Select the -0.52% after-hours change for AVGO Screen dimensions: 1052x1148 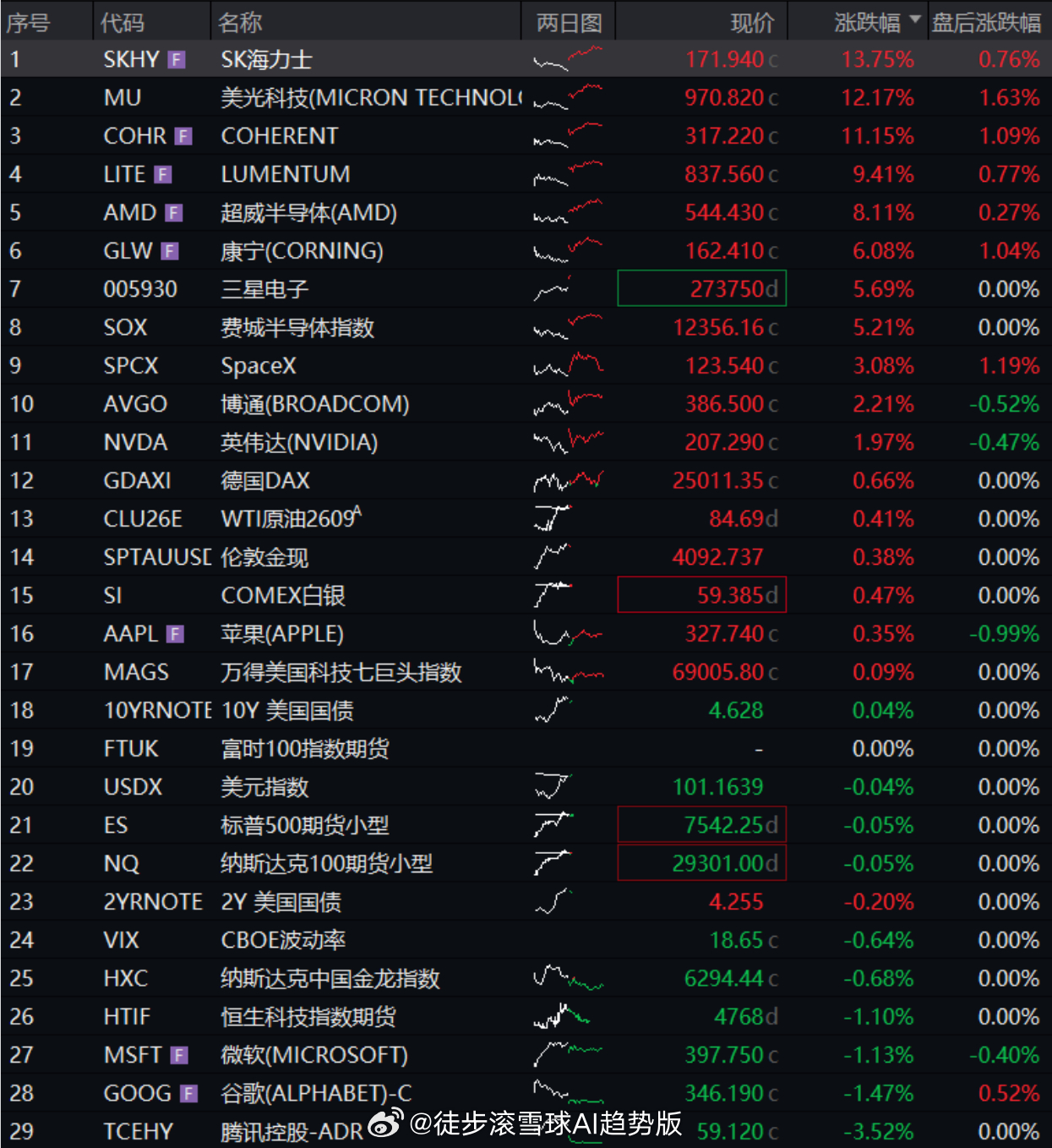pyautogui.click(x=1004, y=404)
